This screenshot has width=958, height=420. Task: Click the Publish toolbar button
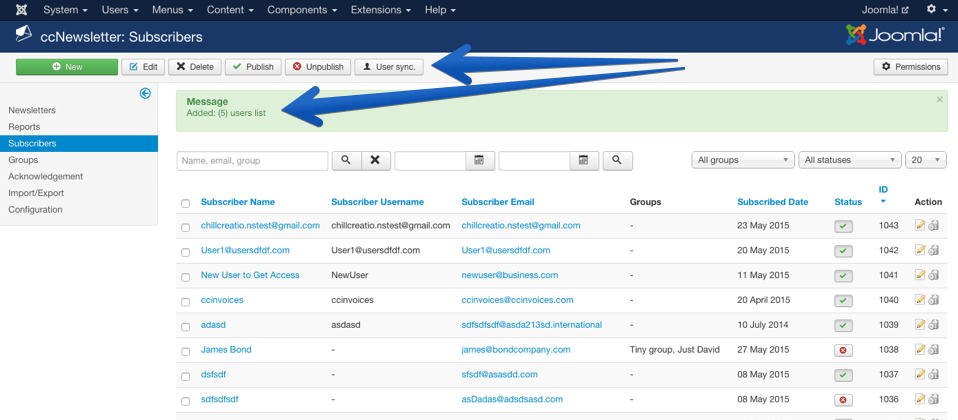(x=253, y=67)
